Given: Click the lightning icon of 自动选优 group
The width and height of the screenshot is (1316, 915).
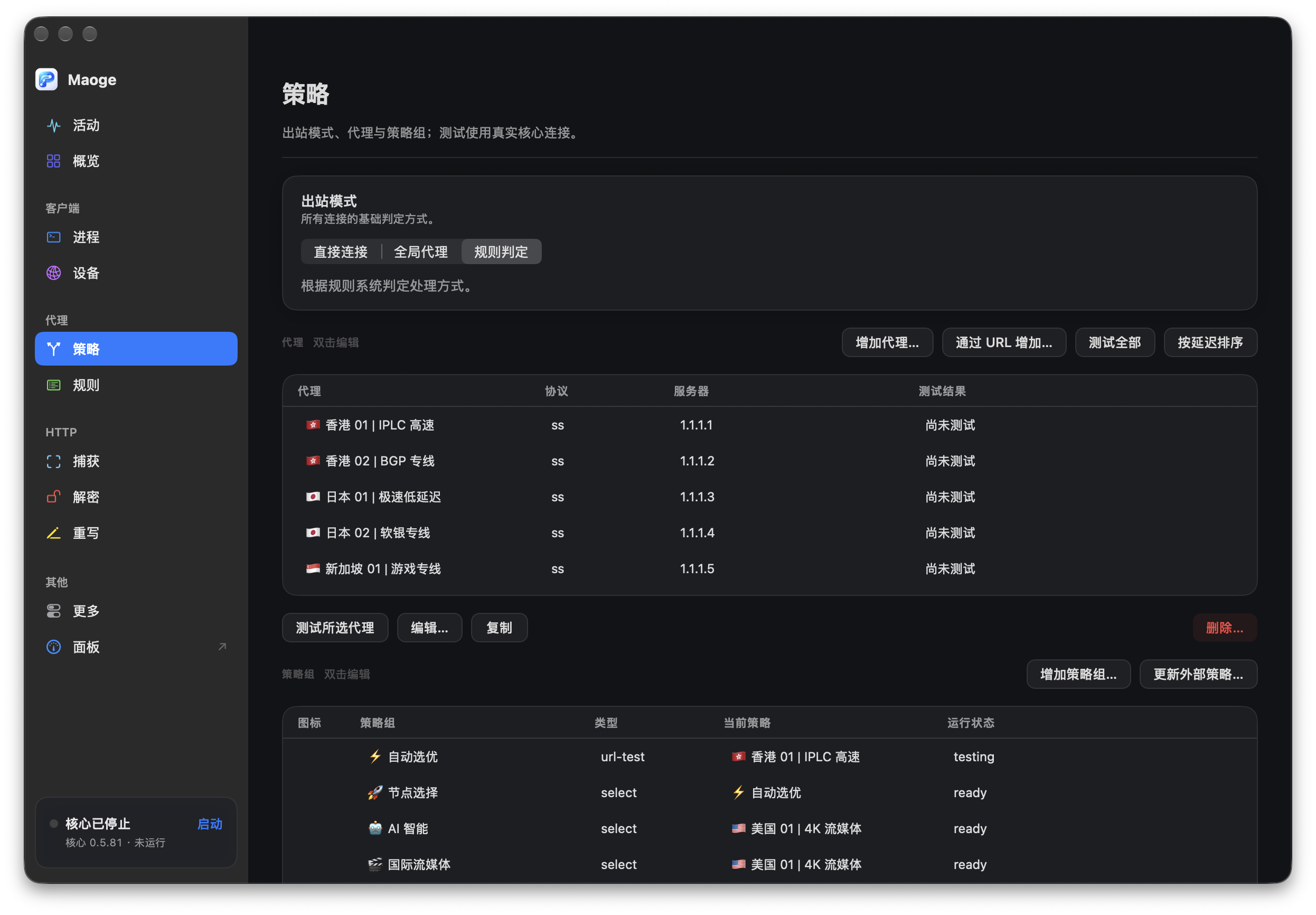Looking at the screenshot, I should pos(375,756).
